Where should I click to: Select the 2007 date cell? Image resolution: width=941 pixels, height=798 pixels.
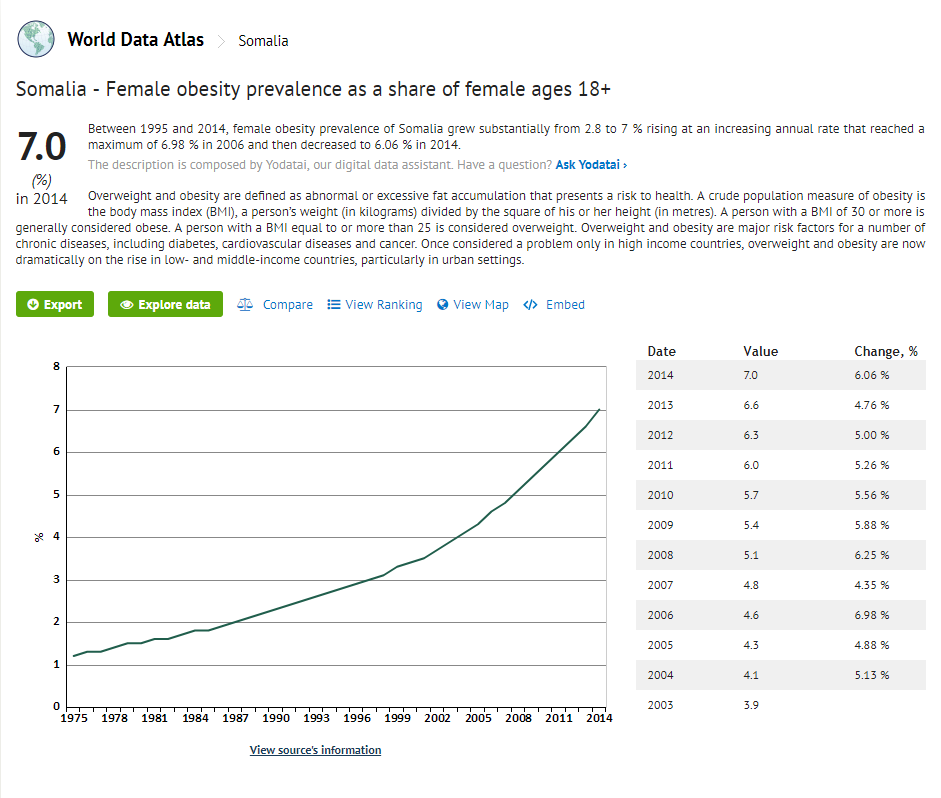[660, 585]
